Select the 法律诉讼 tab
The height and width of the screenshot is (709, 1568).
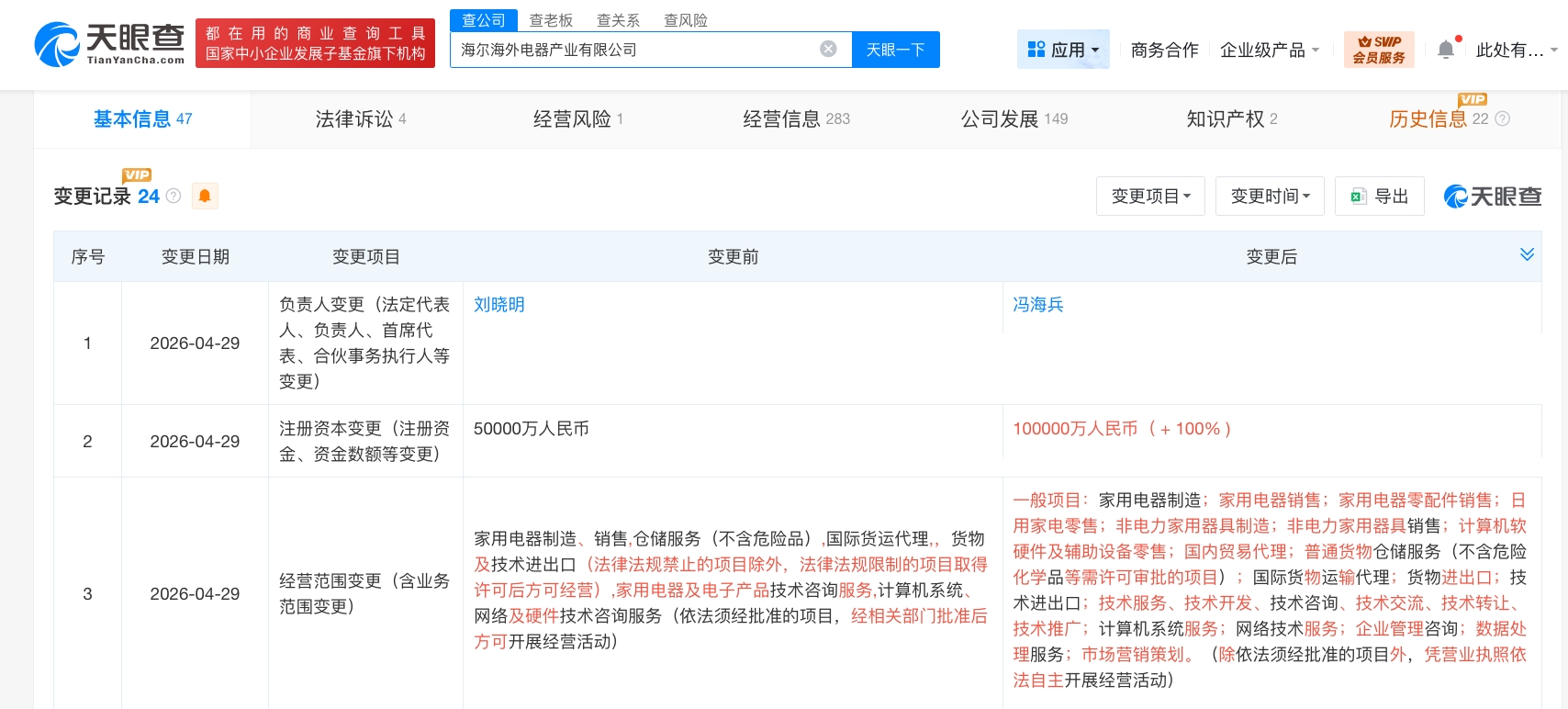click(361, 119)
